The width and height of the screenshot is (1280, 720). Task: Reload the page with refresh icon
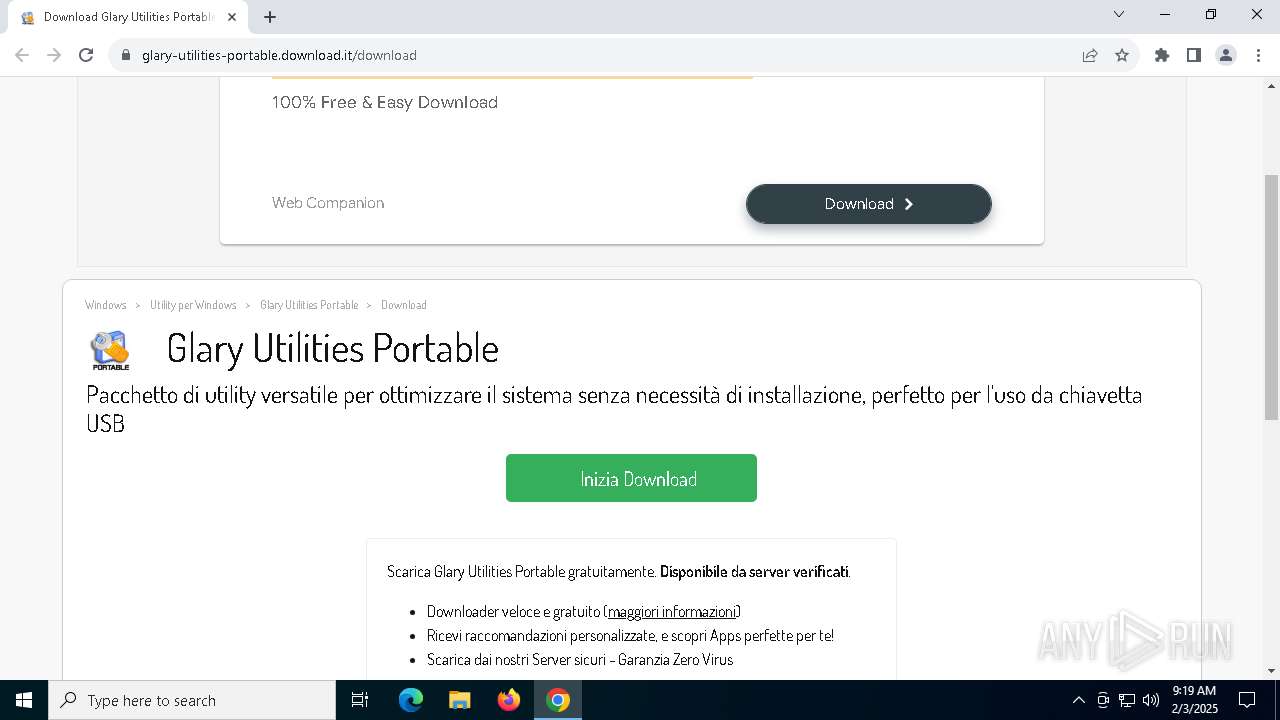(86, 55)
